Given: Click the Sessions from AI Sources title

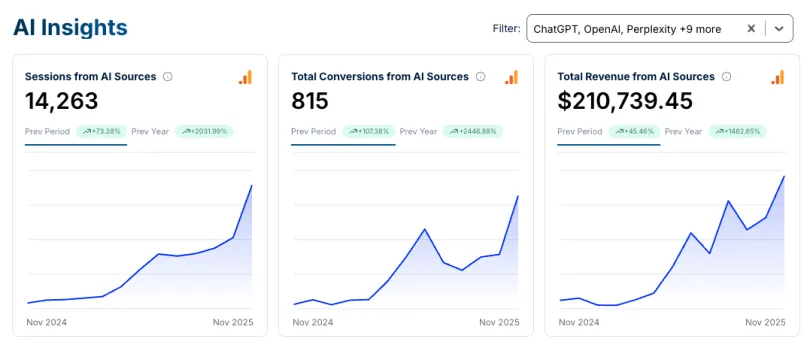Looking at the screenshot, I should pyautogui.click(x=90, y=76).
